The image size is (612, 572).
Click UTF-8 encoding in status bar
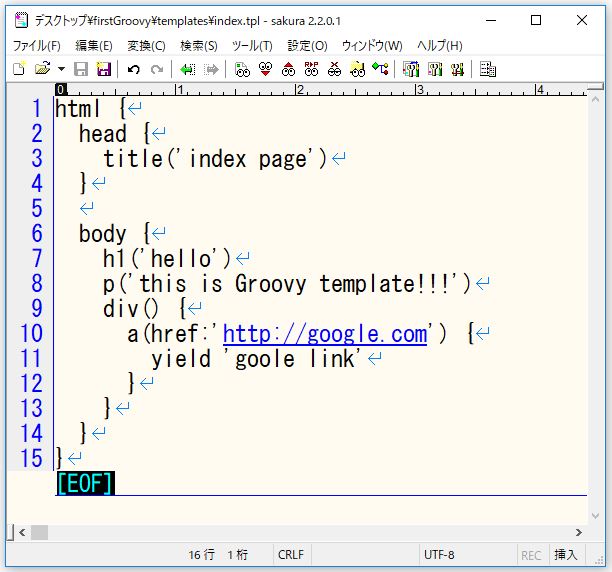[x=439, y=554]
